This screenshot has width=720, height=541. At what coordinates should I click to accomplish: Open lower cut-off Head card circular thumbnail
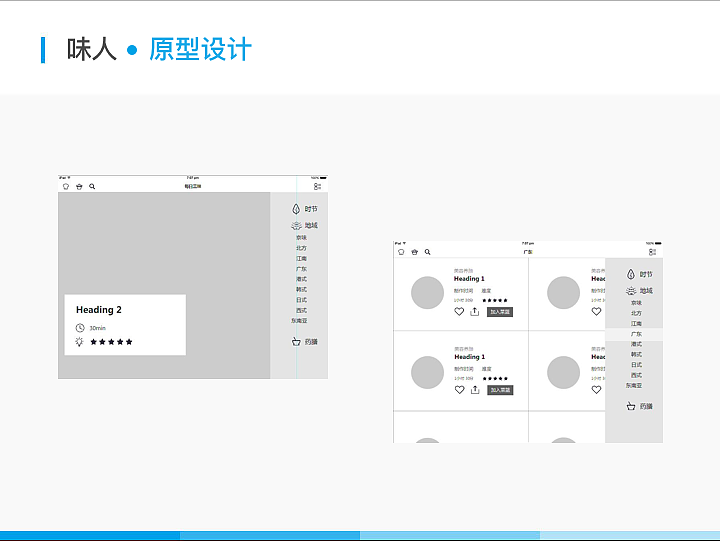pyautogui.click(x=563, y=372)
